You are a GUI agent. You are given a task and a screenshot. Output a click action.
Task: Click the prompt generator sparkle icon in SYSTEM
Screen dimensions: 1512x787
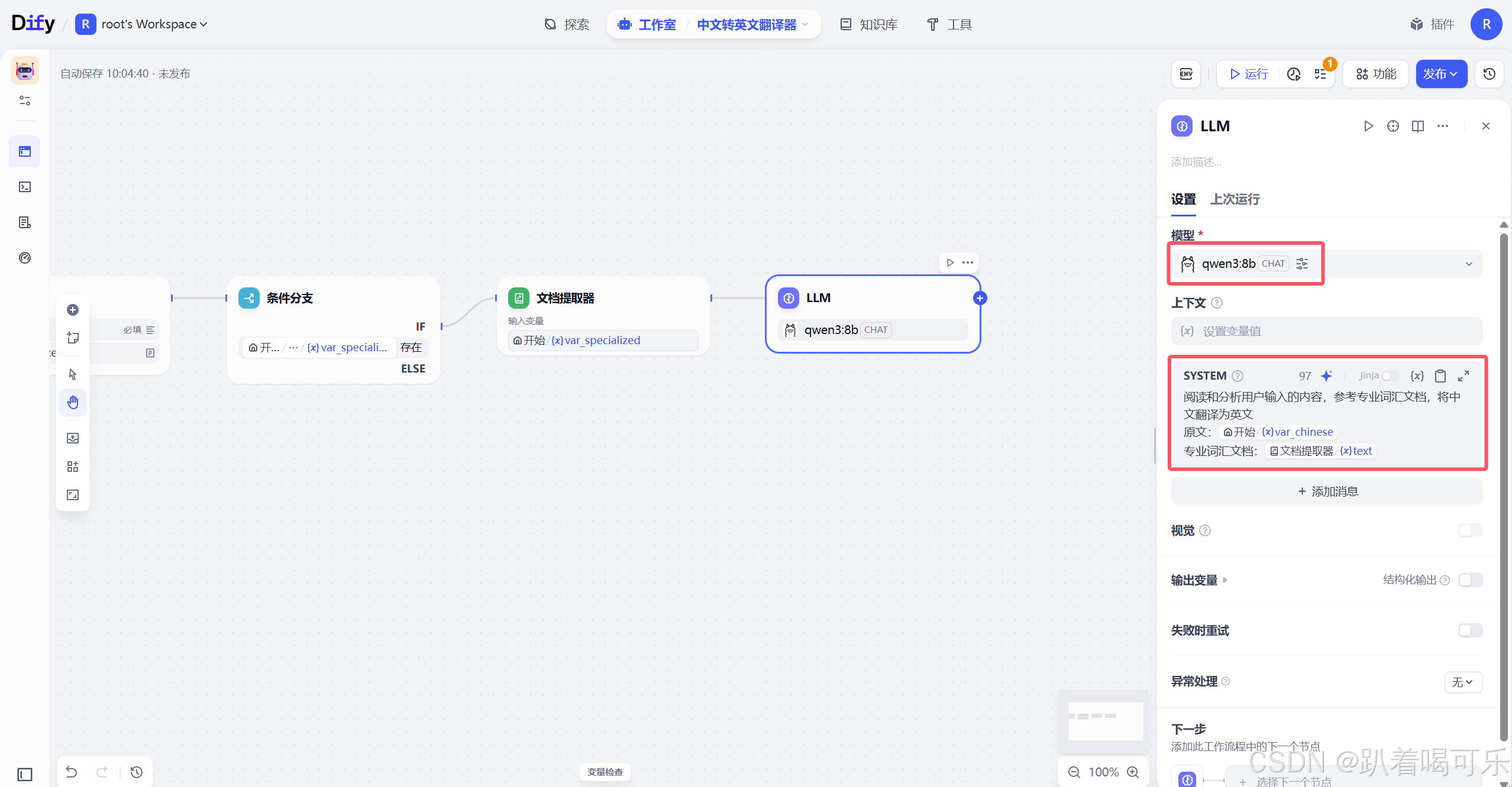[x=1327, y=376]
